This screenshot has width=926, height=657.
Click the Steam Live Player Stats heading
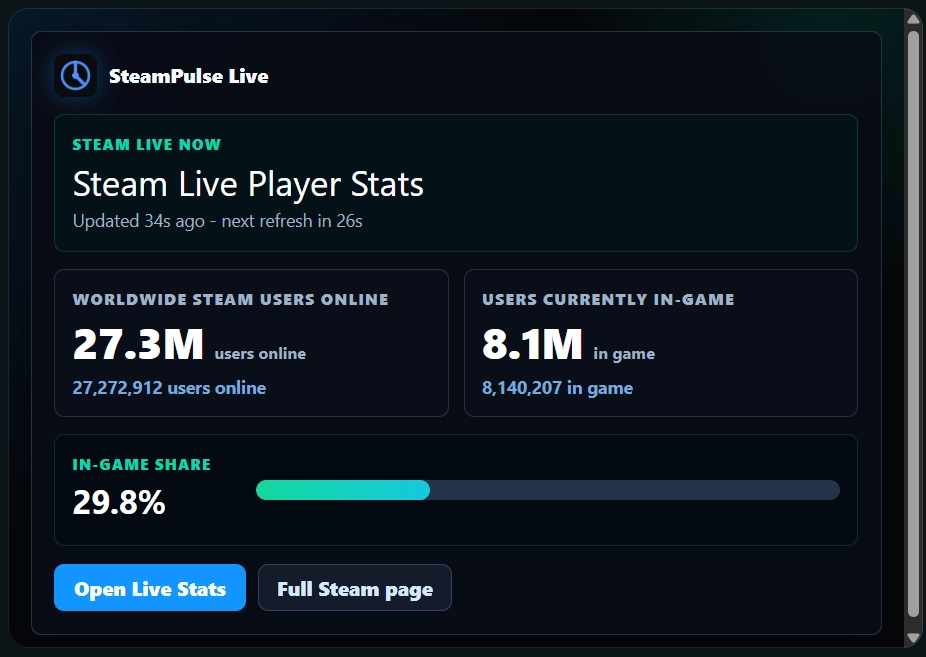click(x=248, y=184)
